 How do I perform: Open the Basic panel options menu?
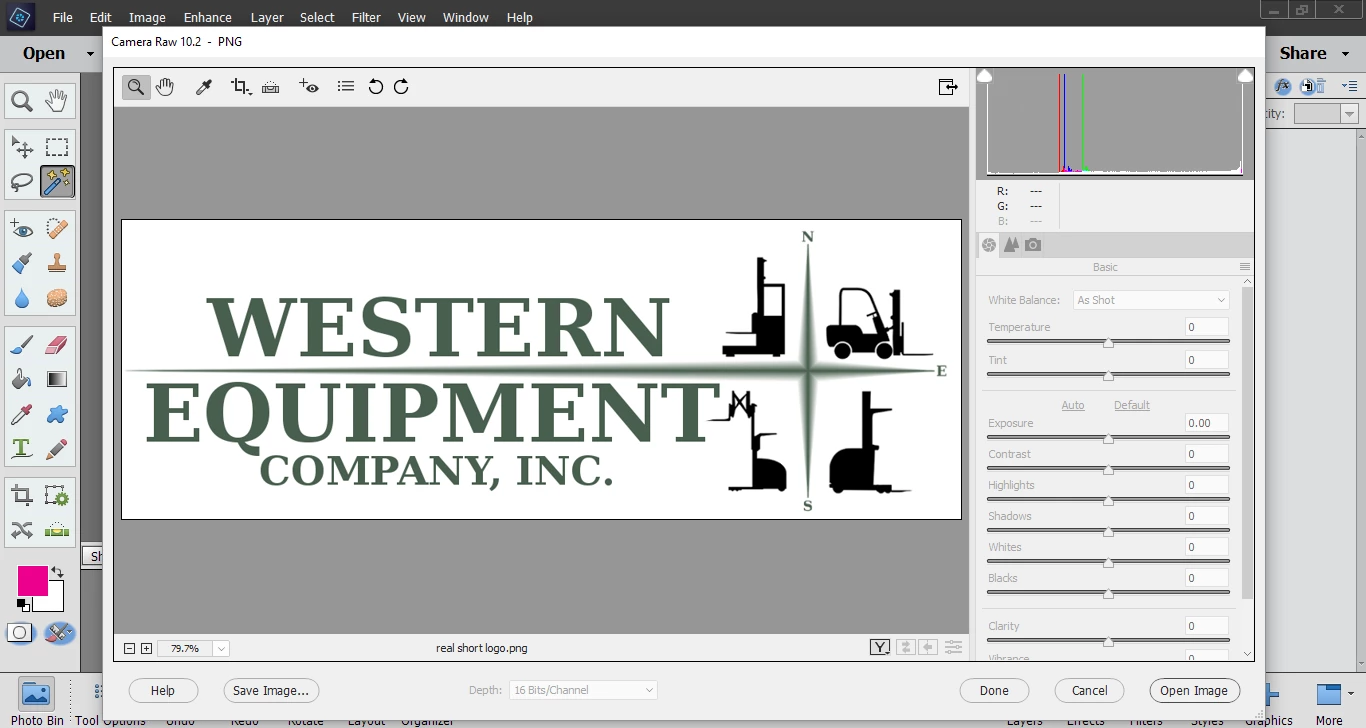tap(1245, 267)
